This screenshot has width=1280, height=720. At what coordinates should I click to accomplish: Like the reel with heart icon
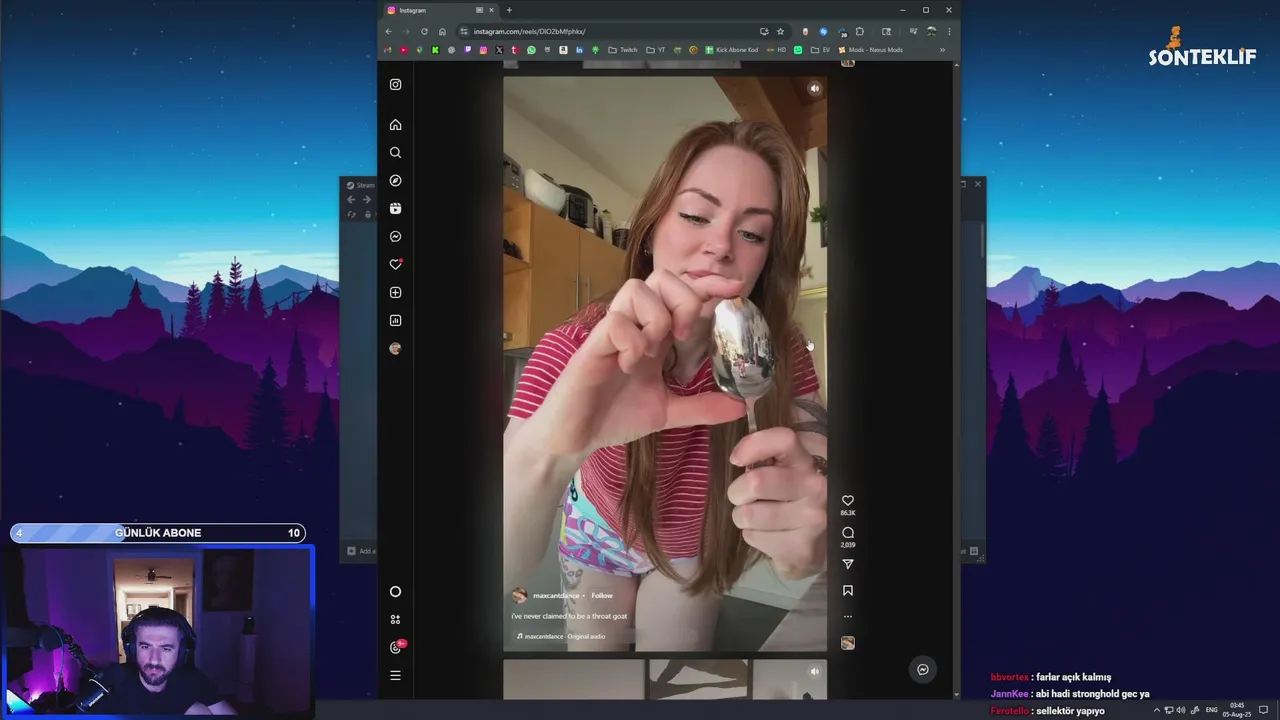tap(848, 501)
